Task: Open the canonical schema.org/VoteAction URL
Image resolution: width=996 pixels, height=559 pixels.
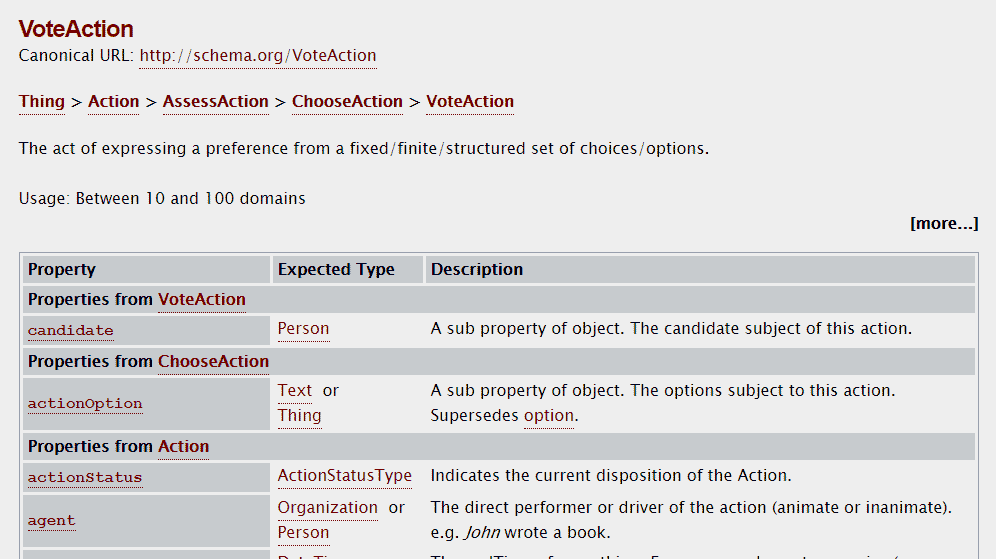Action: [x=258, y=56]
